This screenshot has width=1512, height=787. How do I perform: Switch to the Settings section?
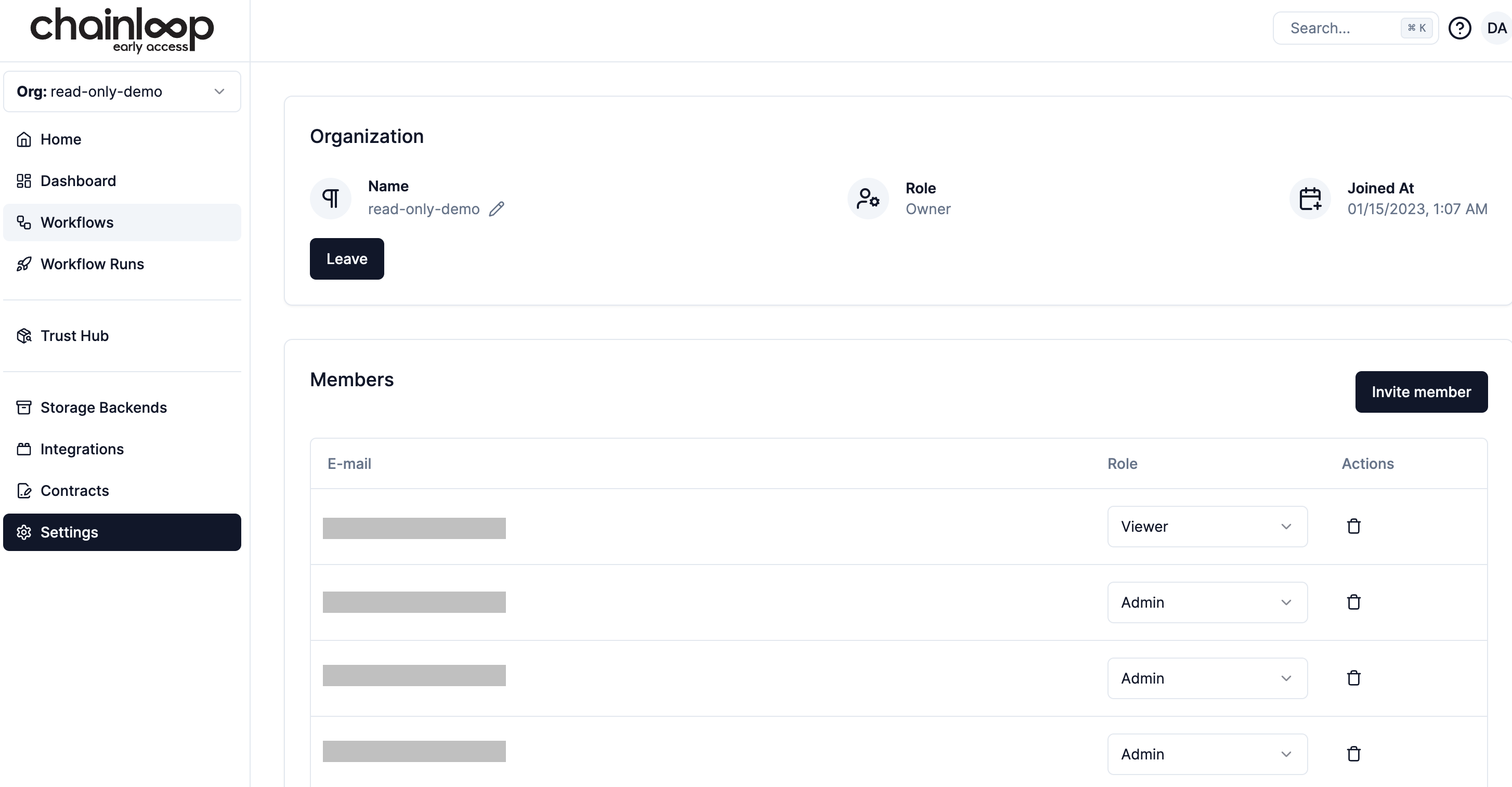tap(69, 532)
